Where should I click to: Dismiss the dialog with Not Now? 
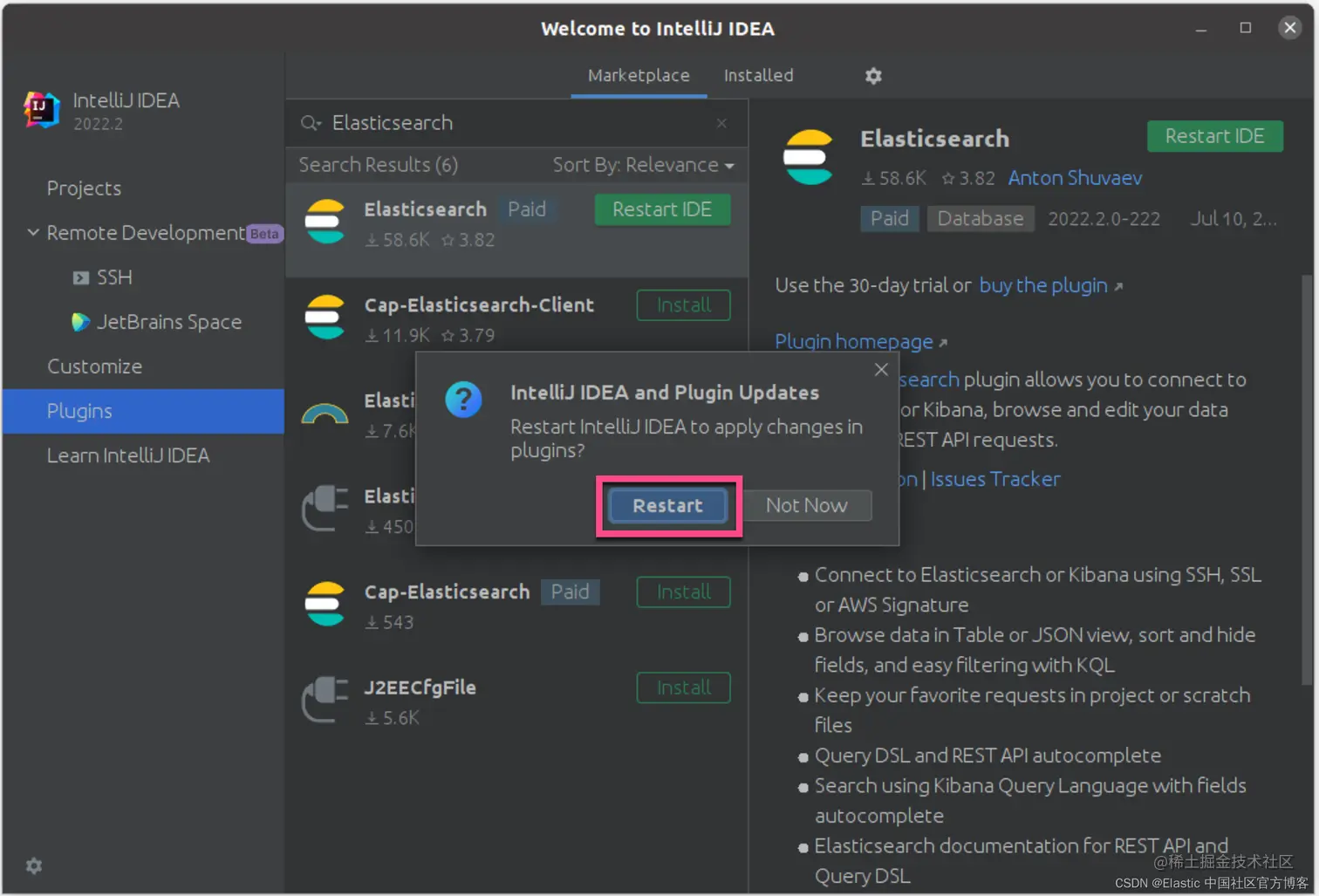coord(806,505)
